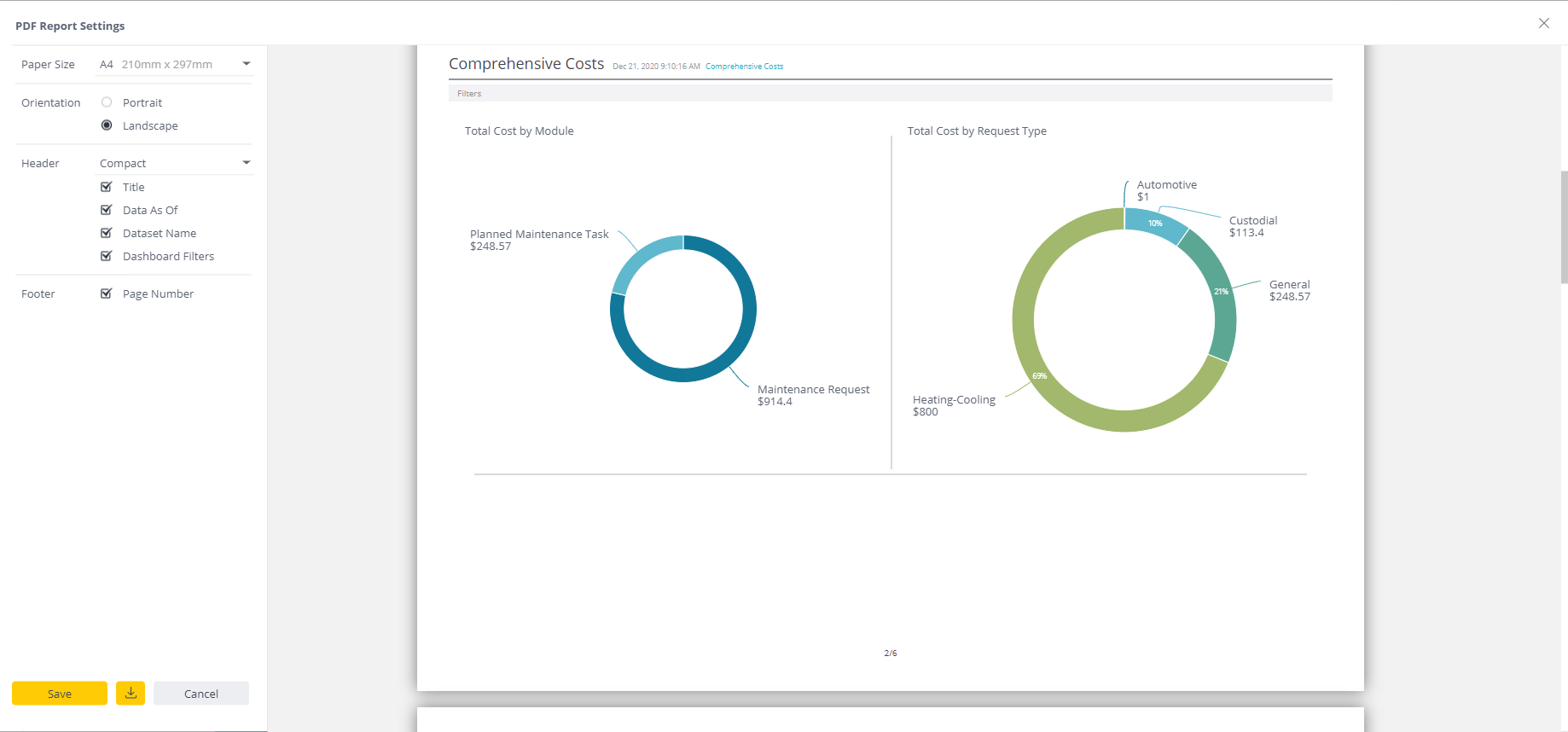Toggle the Title checkbox
The height and width of the screenshot is (732, 1568).
click(107, 187)
